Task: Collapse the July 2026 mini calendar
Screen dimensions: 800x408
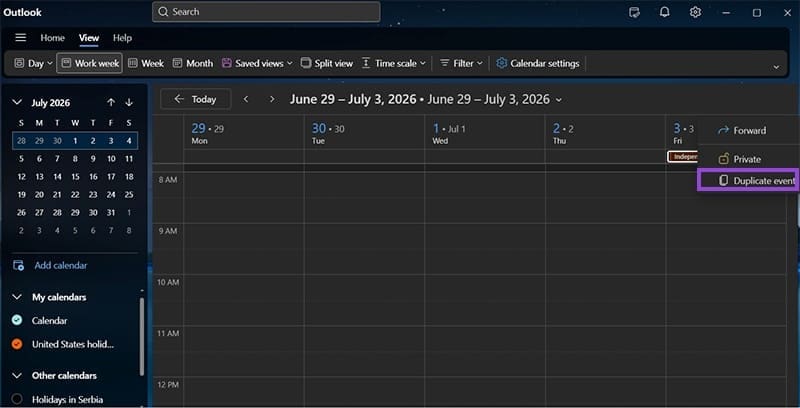Action: (17, 103)
